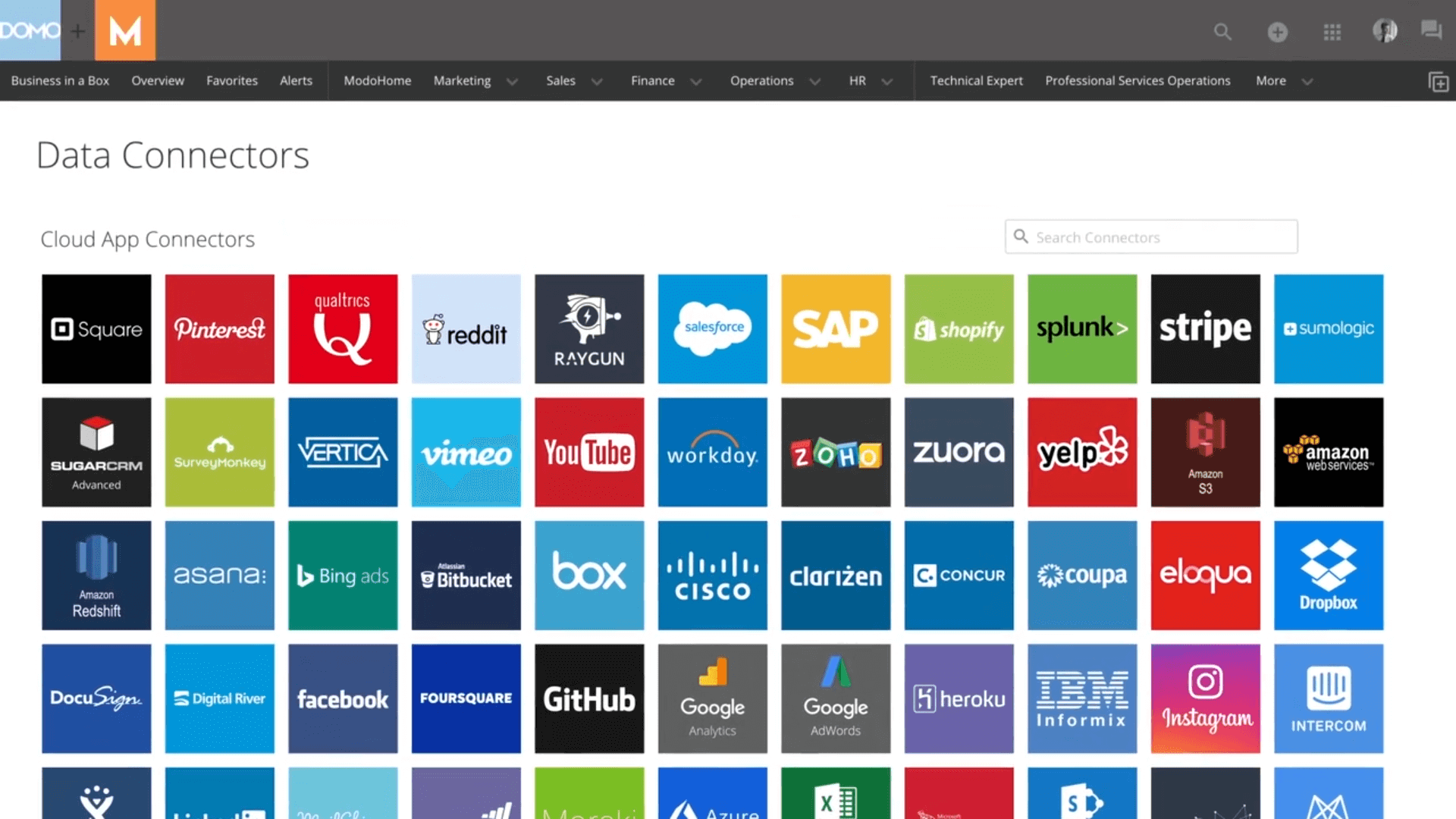Choose the Google Analytics connector
Image resolution: width=1456 pixels, height=819 pixels.
tap(713, 698)
